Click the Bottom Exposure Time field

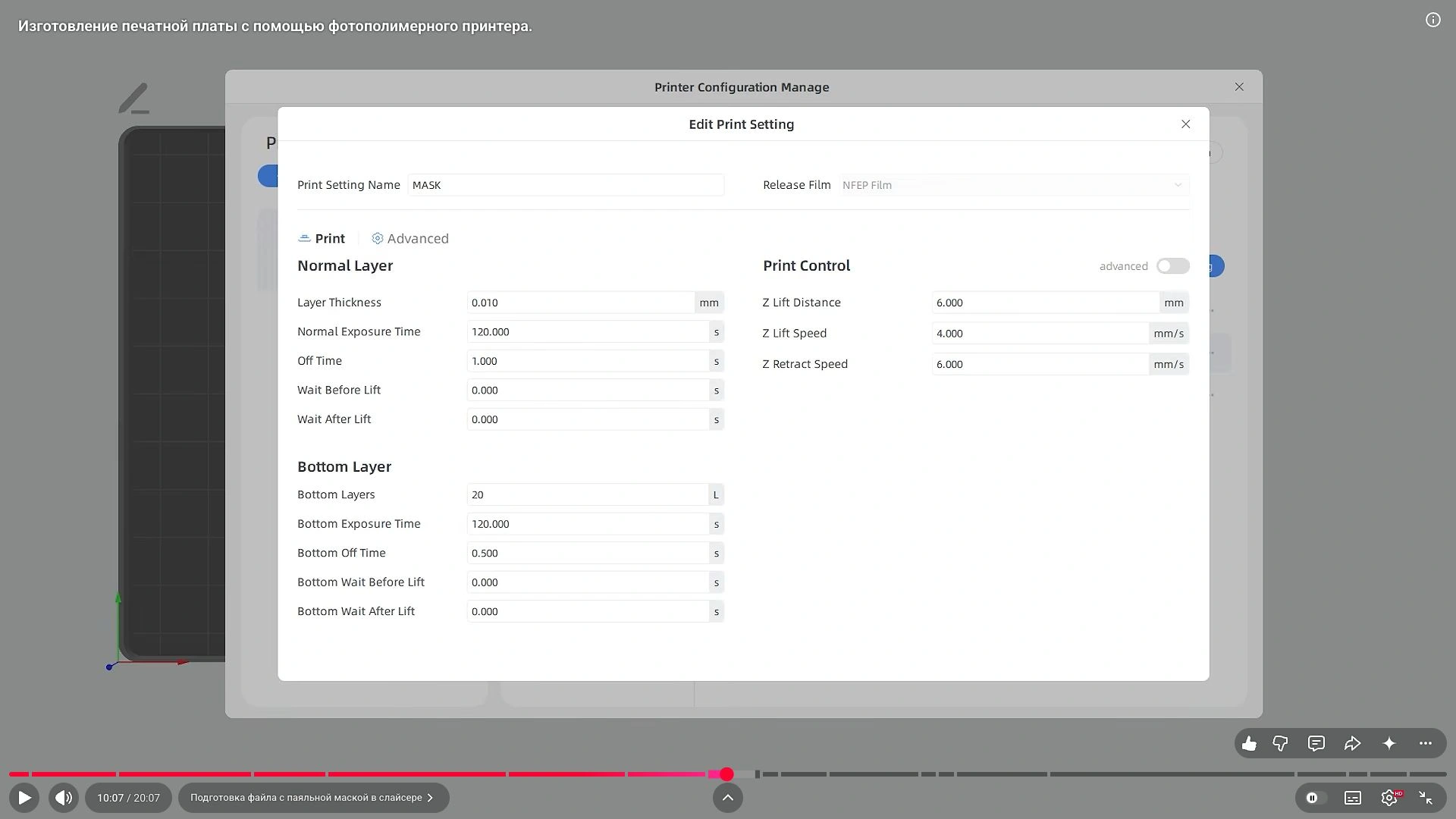(x=588, y=524)
